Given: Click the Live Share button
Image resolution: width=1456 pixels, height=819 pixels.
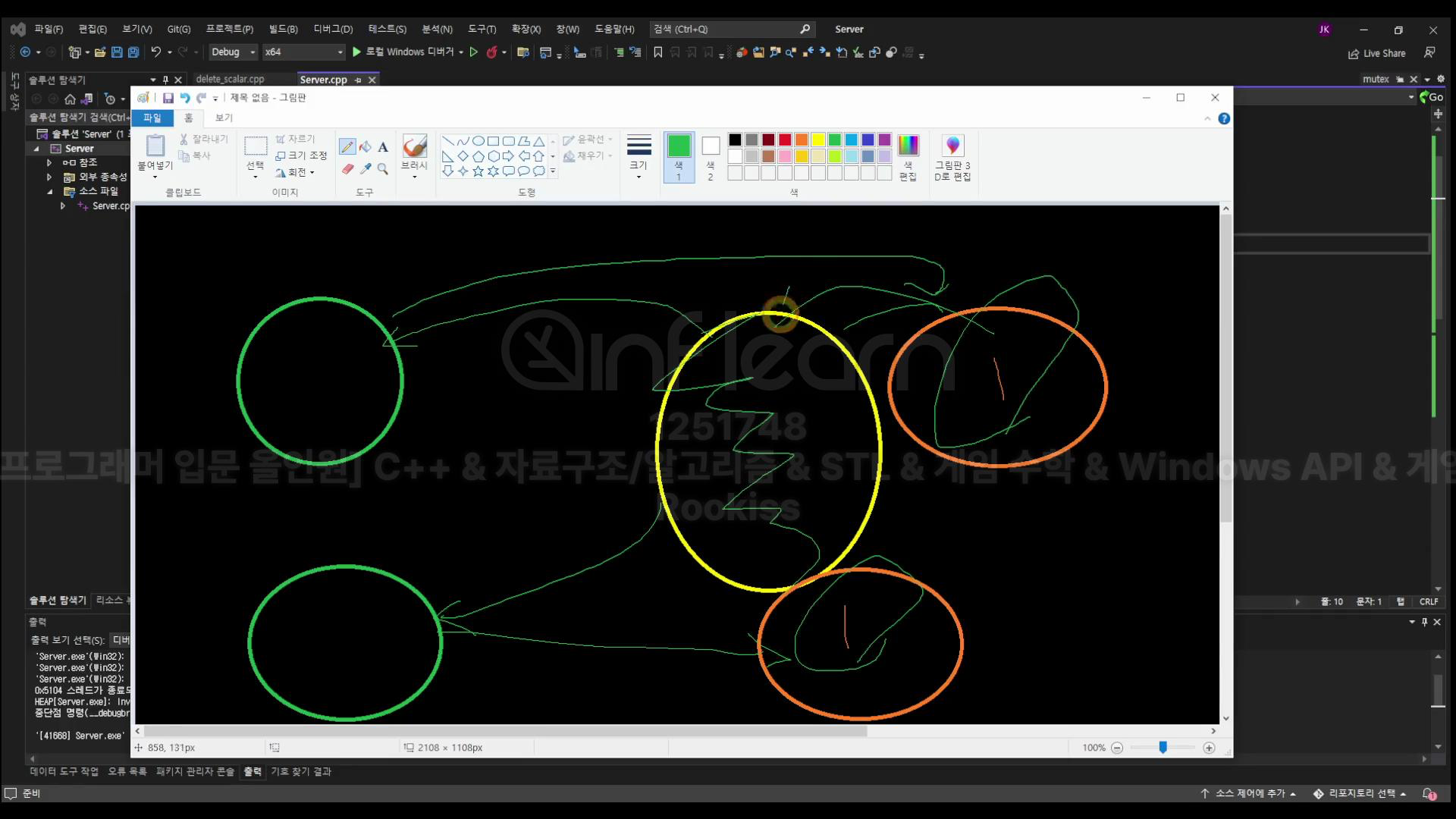Looking at the screenshot, I should point(1376,53).
